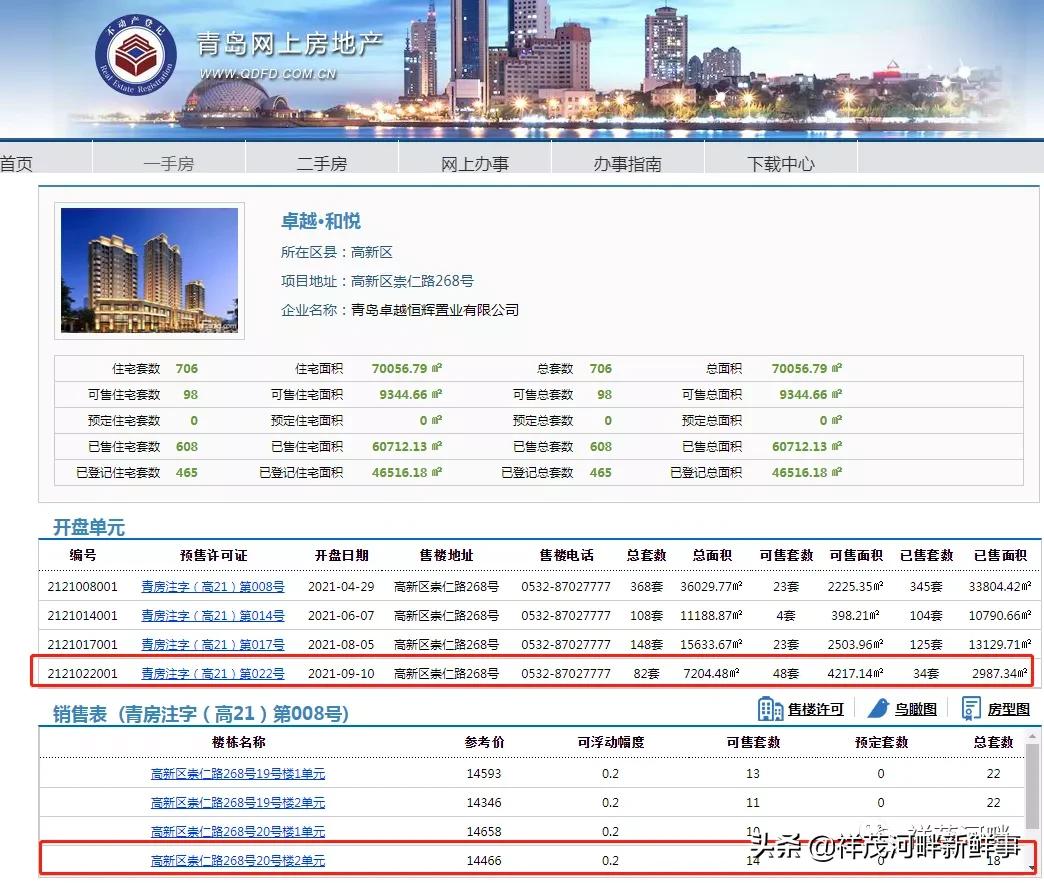The width and height of the screenshot is (1044, 883).
Task: View details for 崇仁路268号20号楼1单元
Action: coord(237,831)
